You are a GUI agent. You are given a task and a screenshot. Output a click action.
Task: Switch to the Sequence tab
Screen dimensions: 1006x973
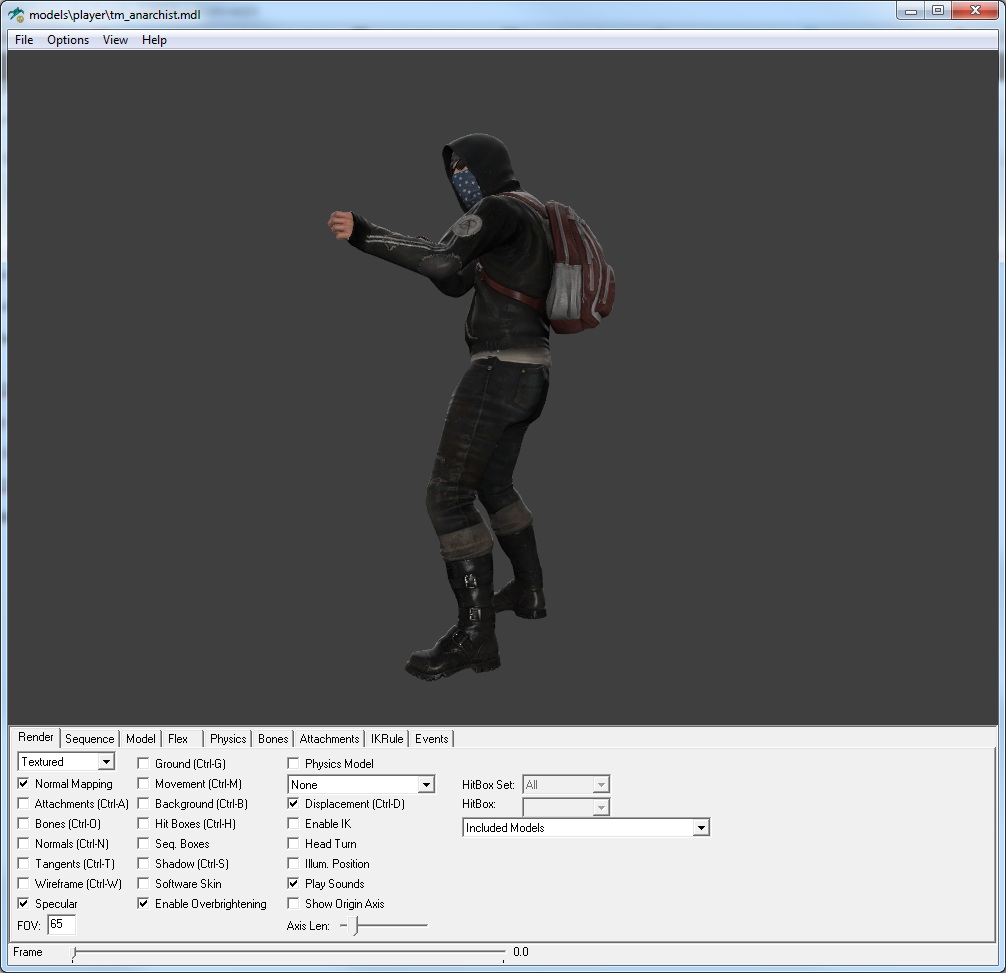90,739
